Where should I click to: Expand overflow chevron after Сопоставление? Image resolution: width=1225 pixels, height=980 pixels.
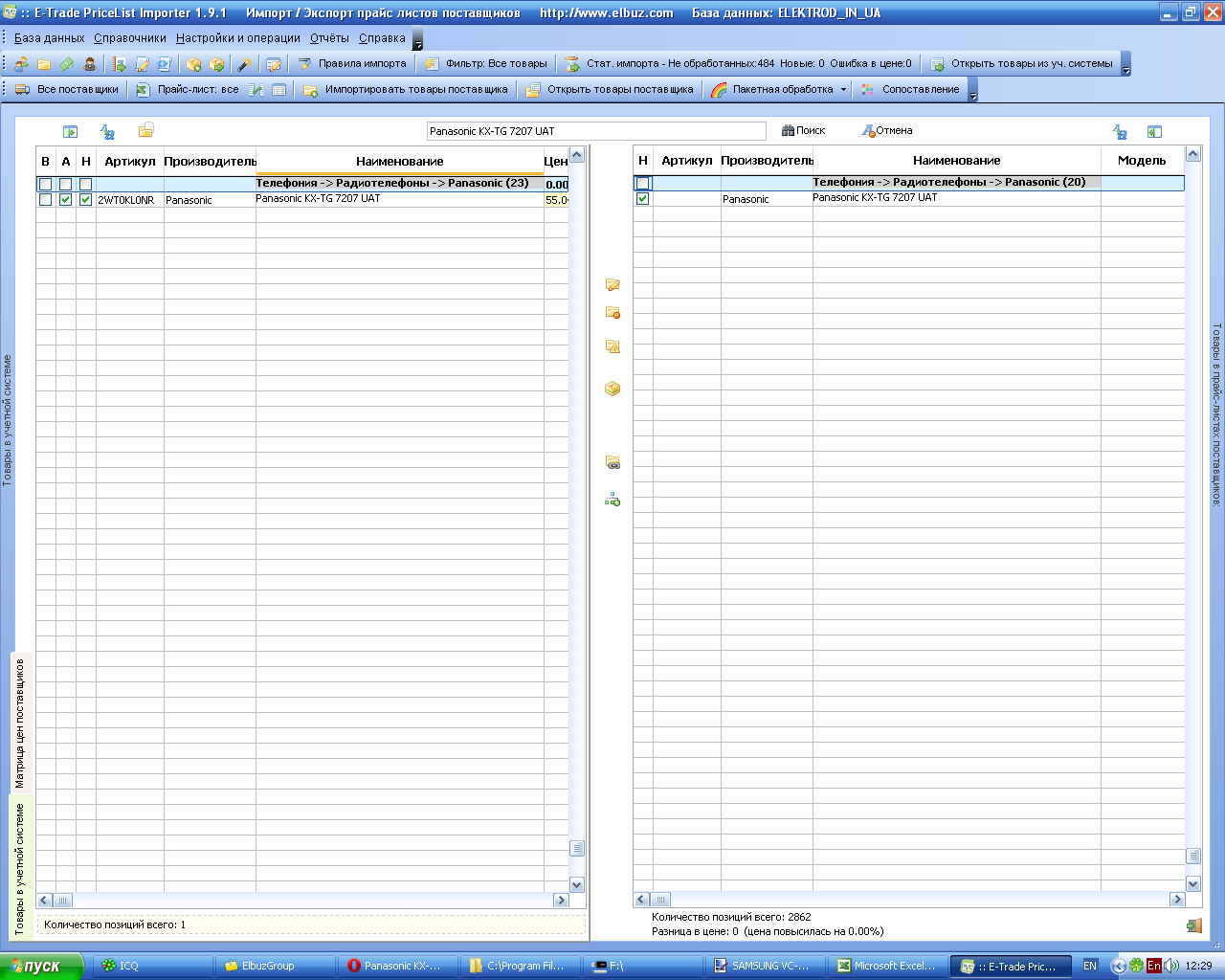pyautogui.click(x=973, y=90)
